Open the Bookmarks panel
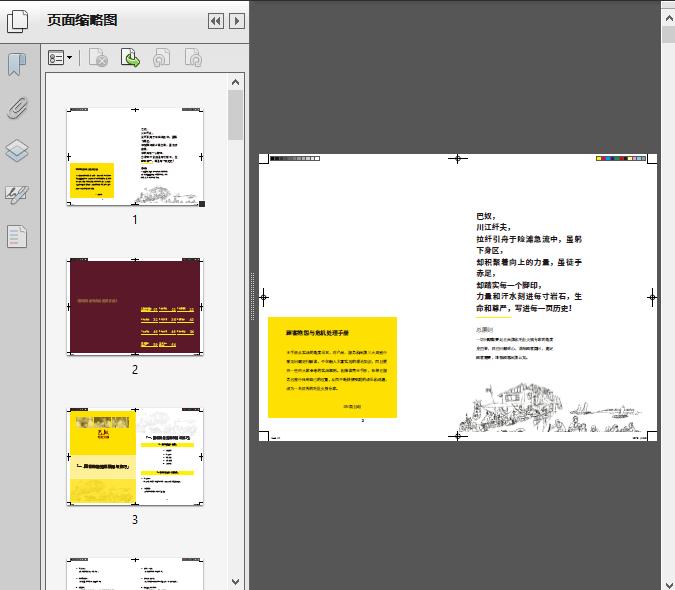 pyautogui.click(x=17, y=65)
